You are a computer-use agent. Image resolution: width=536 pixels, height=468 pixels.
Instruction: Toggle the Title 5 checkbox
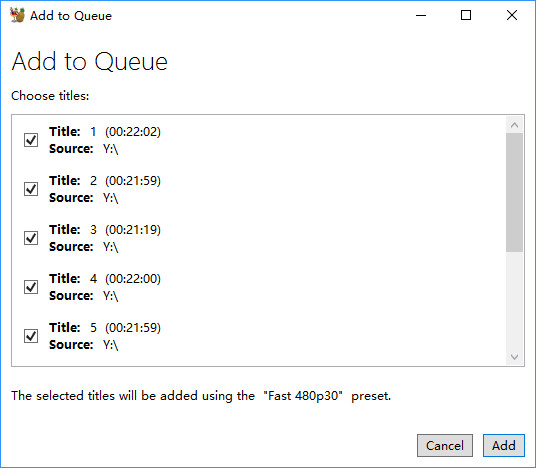pos(31,336)
